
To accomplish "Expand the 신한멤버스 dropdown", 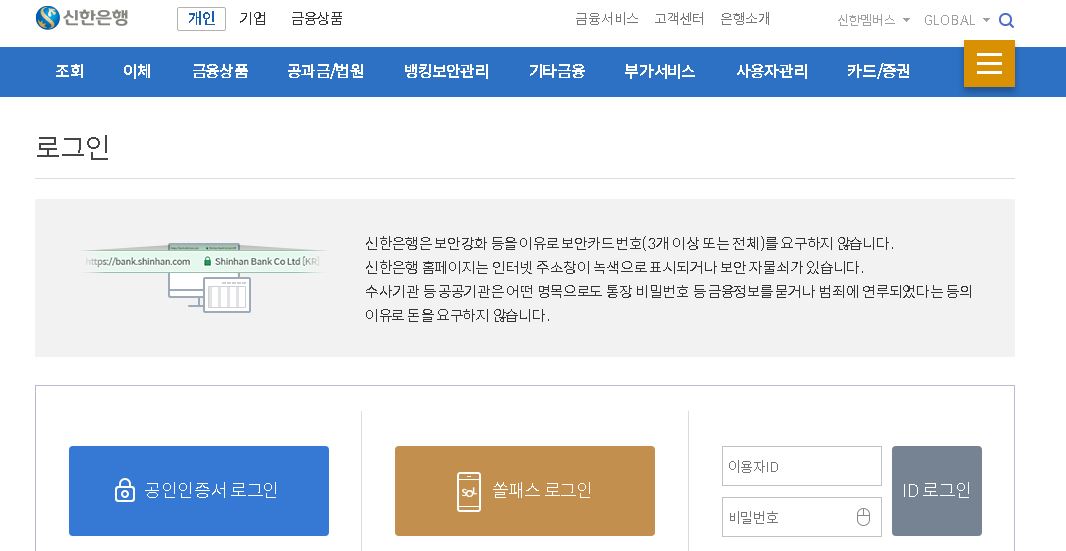I will pos(873,20).
